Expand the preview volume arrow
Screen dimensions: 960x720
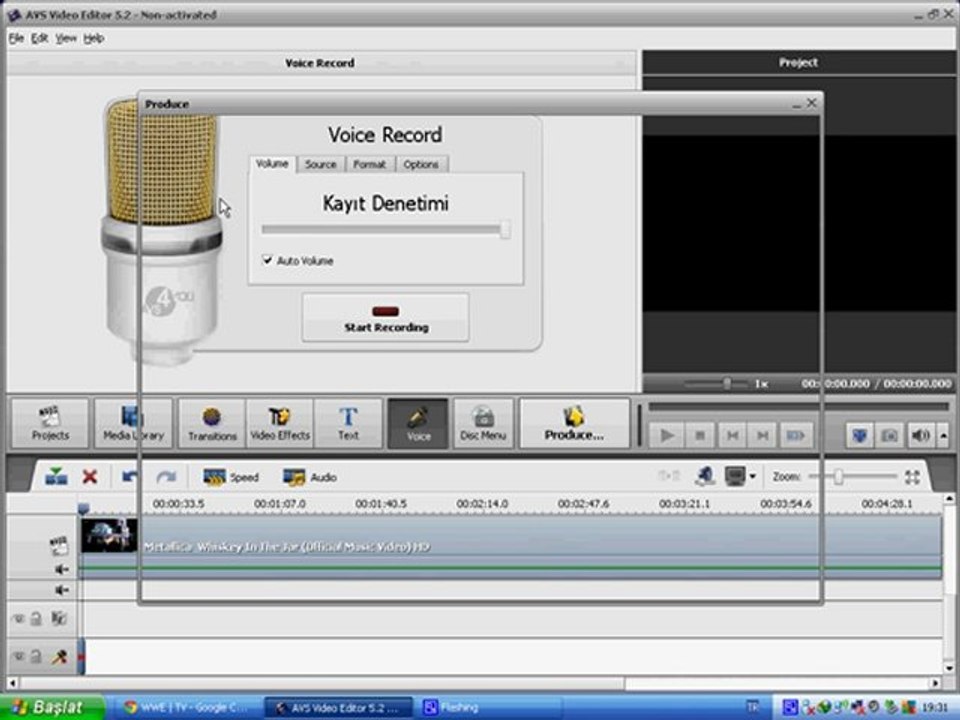(943, 435)
